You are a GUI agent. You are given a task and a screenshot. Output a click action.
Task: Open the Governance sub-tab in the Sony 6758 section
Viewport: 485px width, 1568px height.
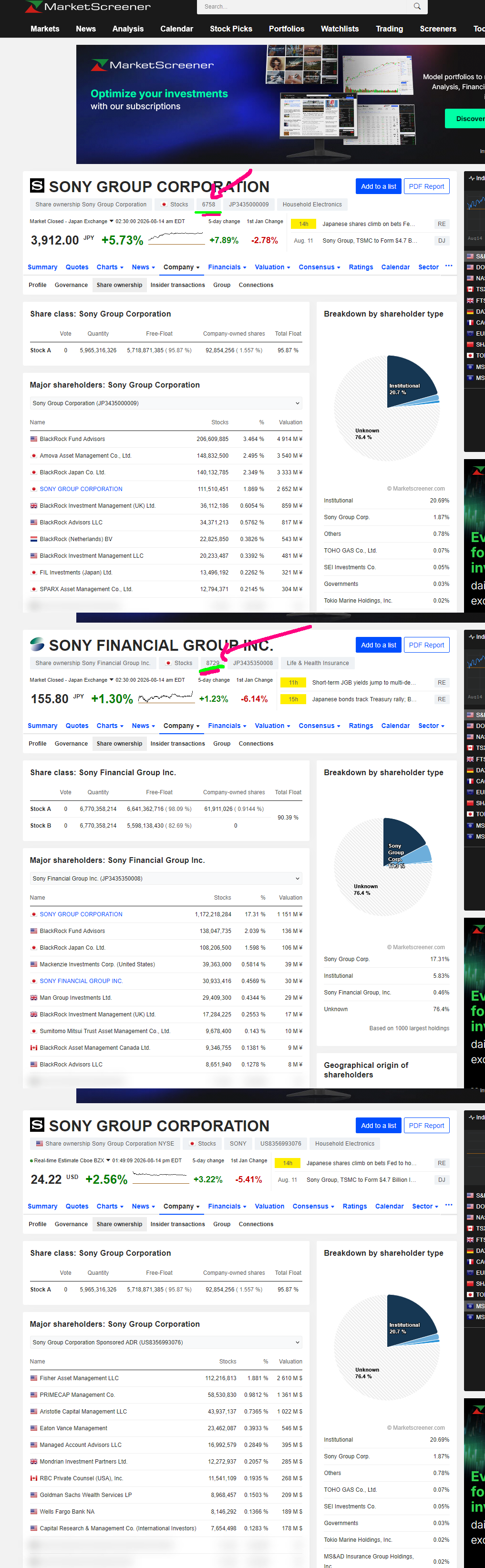71,285
